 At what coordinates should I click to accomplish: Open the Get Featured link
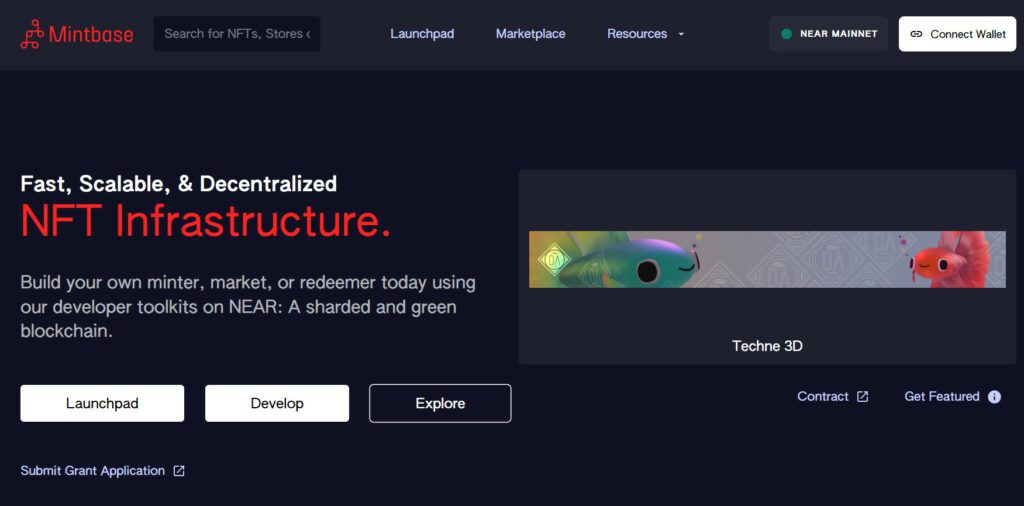tap(952, 396)
